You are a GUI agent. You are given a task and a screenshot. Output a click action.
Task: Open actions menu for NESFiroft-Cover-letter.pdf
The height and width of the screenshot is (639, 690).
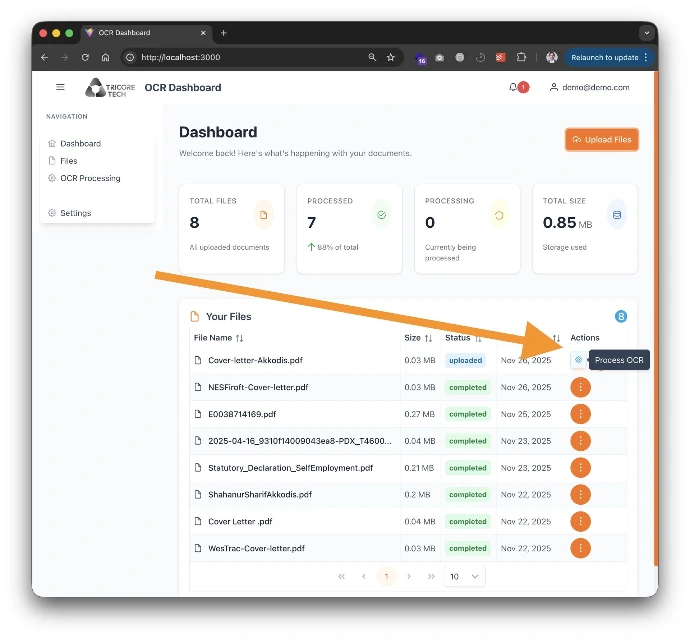580,387
